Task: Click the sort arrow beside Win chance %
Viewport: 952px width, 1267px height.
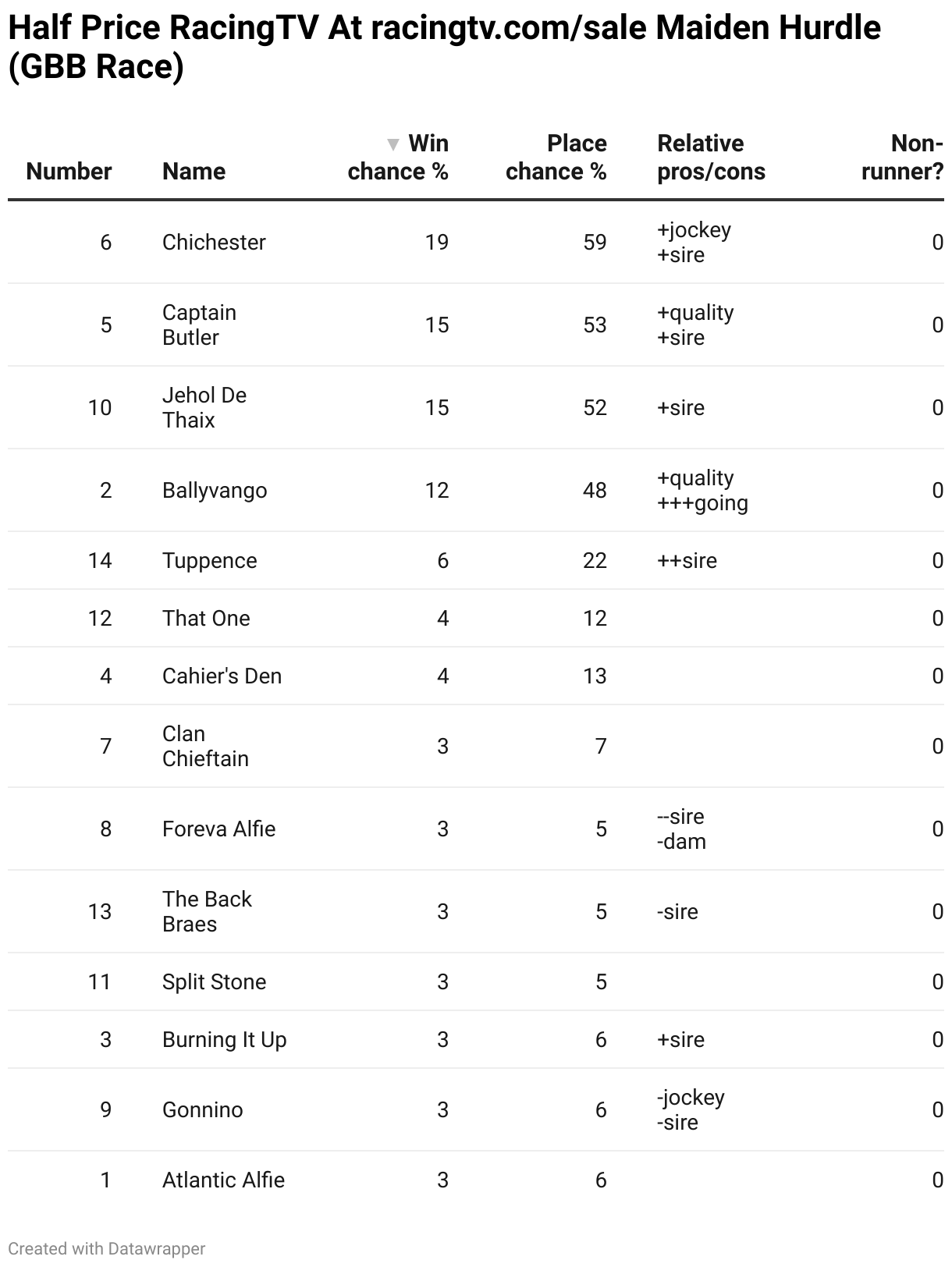Action: [x=393, y=144]
